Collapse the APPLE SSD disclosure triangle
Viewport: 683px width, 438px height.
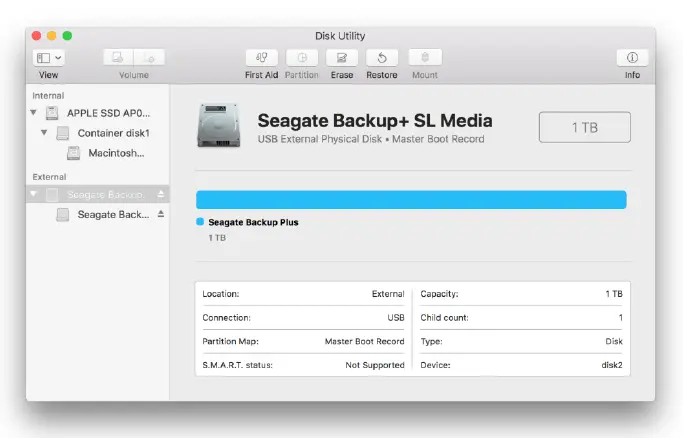34,113
